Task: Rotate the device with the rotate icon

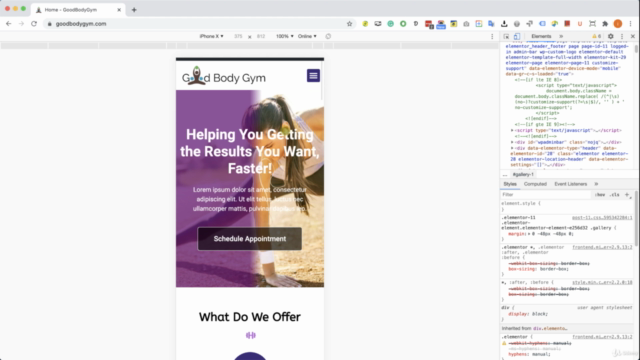Action: click(328, 36)
